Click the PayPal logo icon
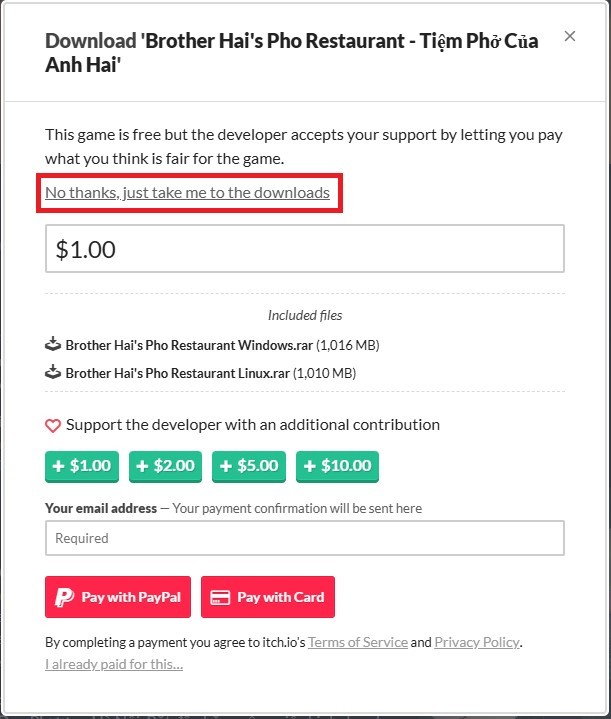This screenshot has height=719, width=611. tap(65, 597)
